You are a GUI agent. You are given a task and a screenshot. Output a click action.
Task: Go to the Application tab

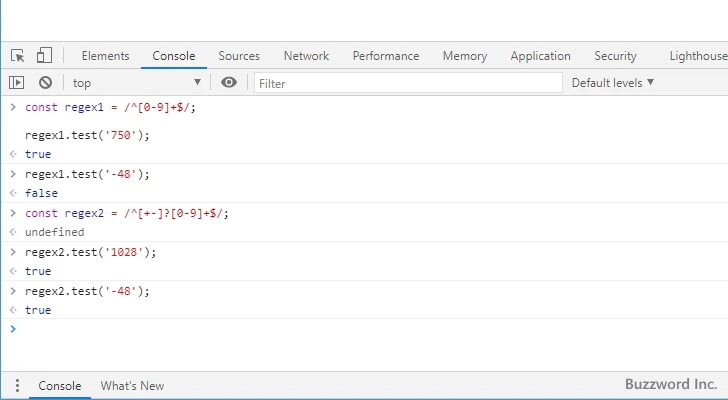(540, 56)
